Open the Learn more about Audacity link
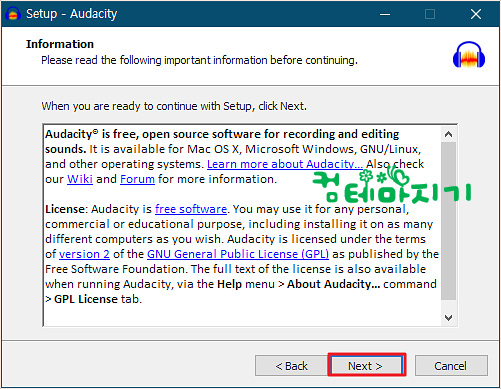Viewport: 501px width, 389px height. pyautogui.click(x=285, y=164)
